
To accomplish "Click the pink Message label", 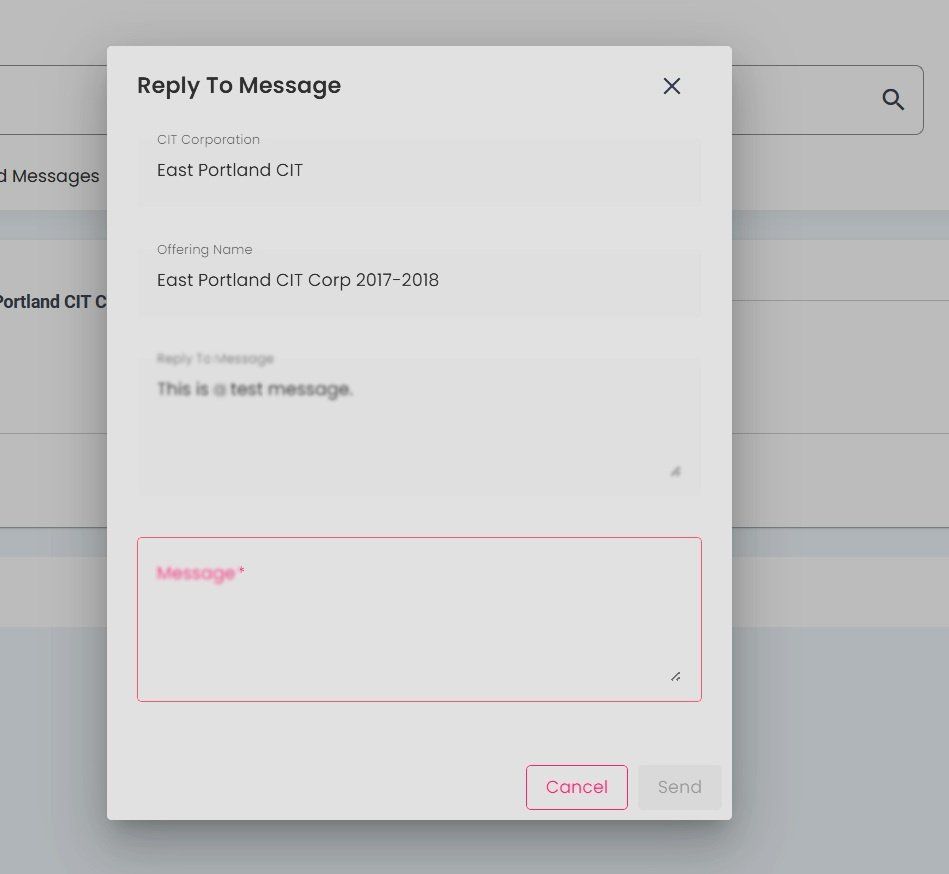I will coord(195,573).
